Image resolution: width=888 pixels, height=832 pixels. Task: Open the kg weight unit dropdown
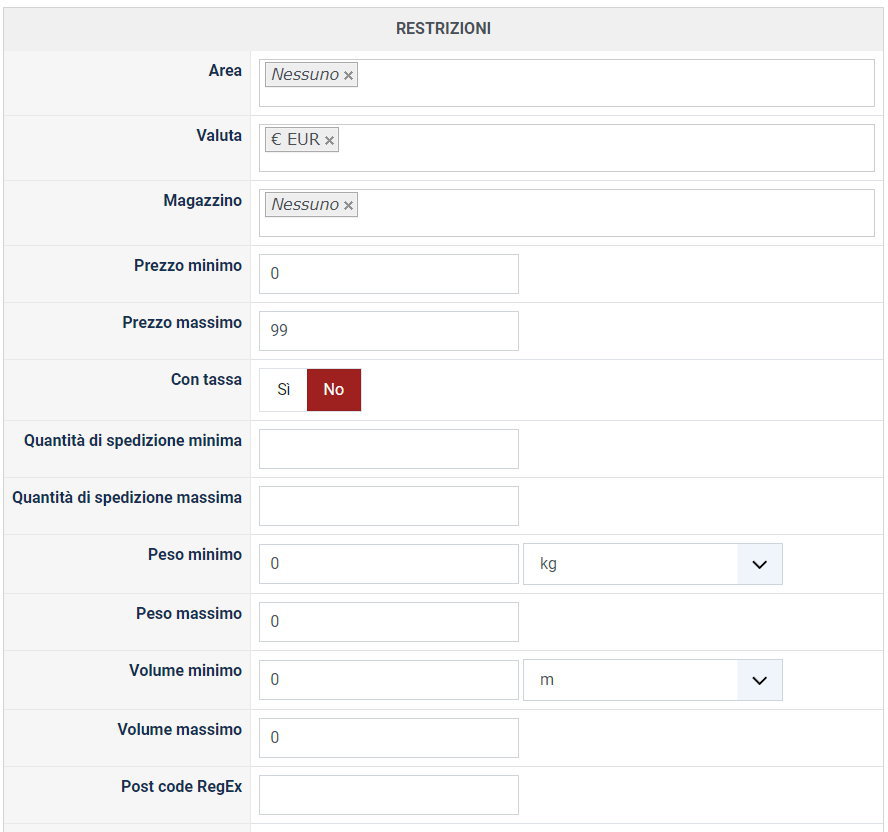coord(652,564)
